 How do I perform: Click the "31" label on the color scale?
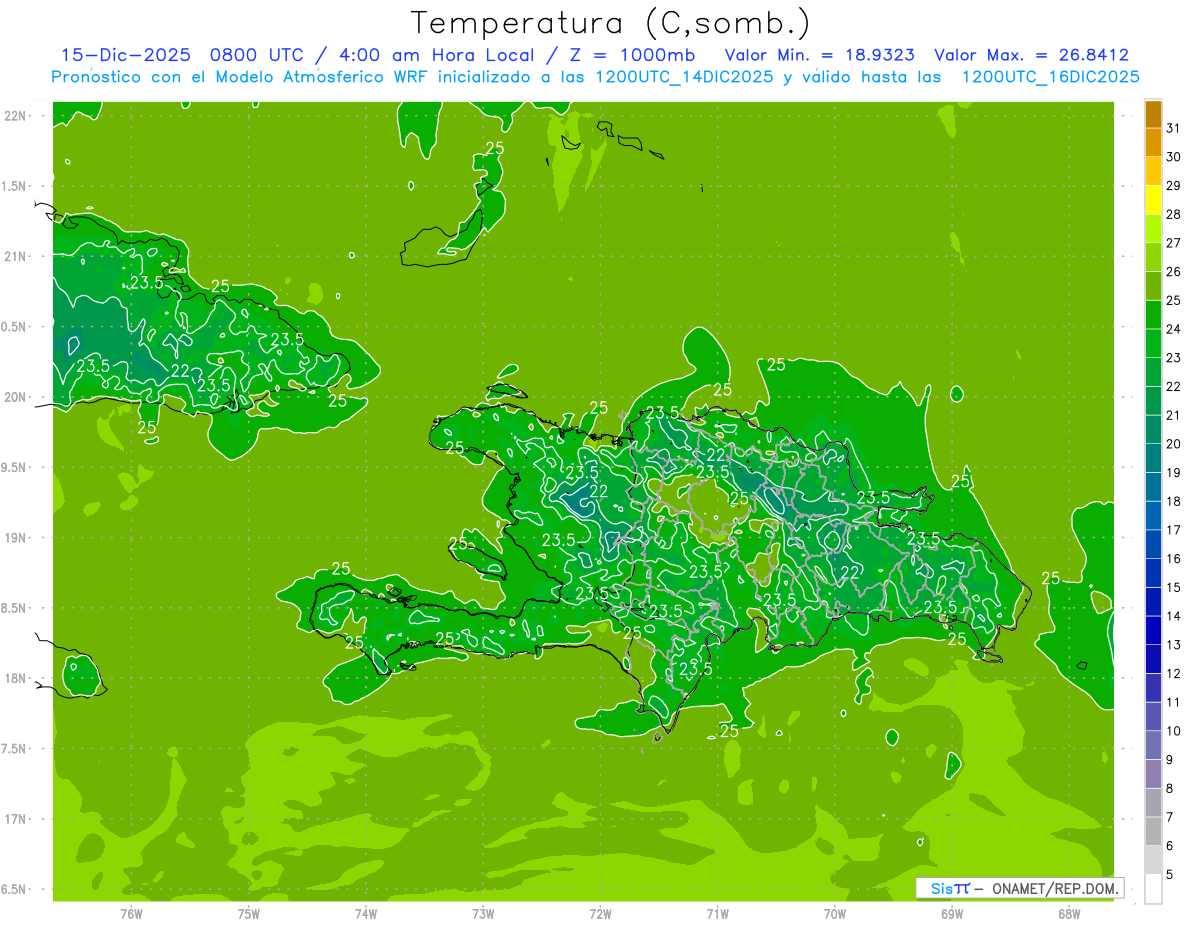click(x=1174, y=128)
